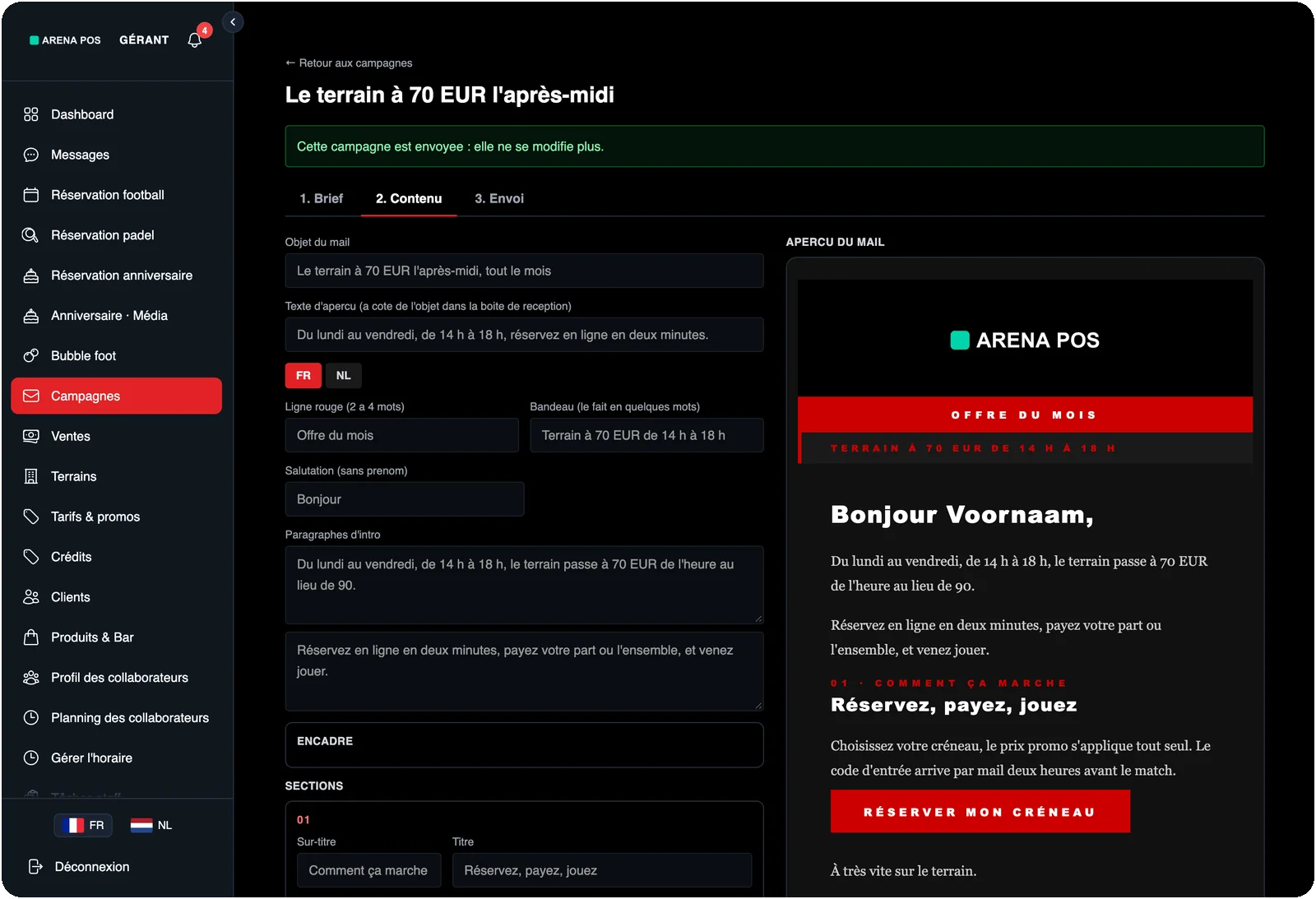Click the Salutation Bonjour field
The width and height of the screenshot is (1316, 899).
coord(405,499)
